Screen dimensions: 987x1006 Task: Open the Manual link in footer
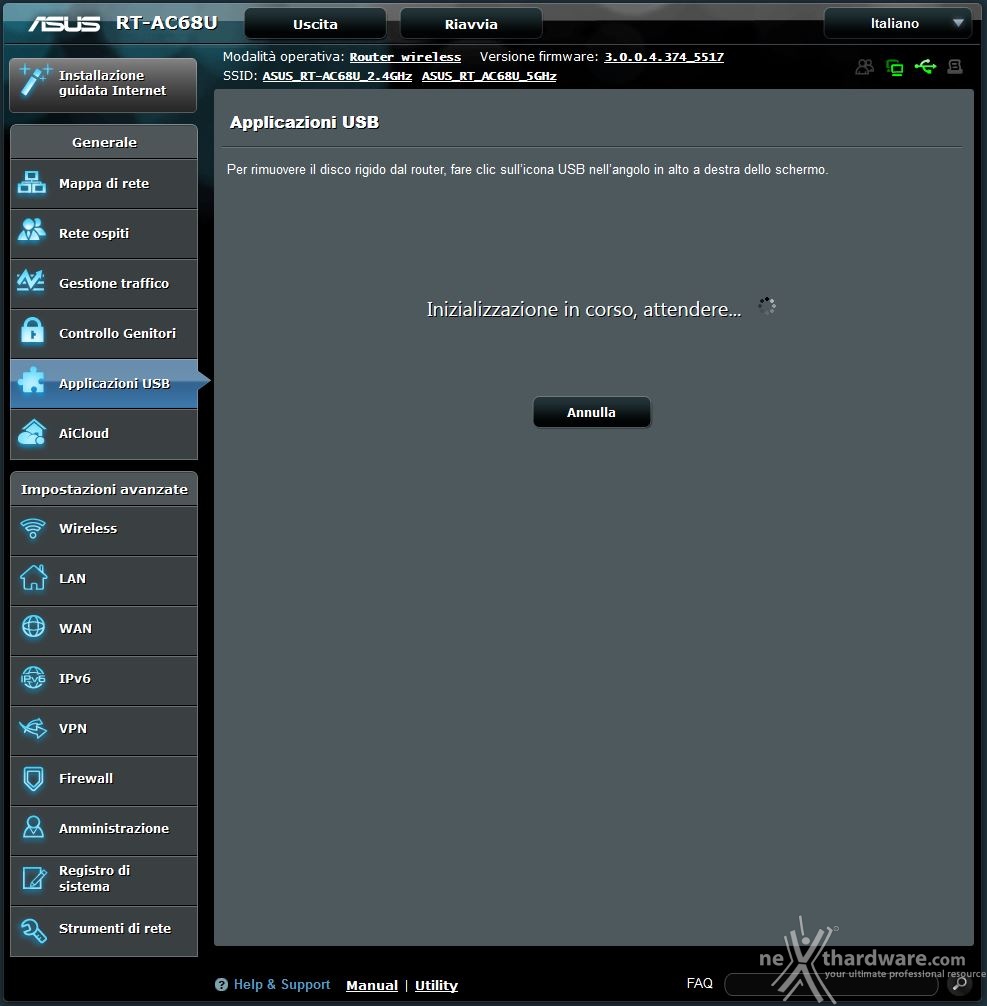(372, 985)
